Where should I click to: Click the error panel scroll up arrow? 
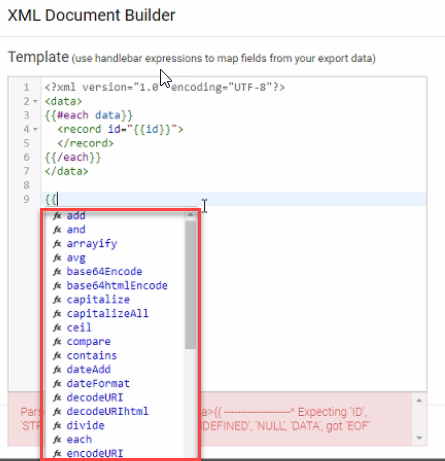tap(419, 400)
